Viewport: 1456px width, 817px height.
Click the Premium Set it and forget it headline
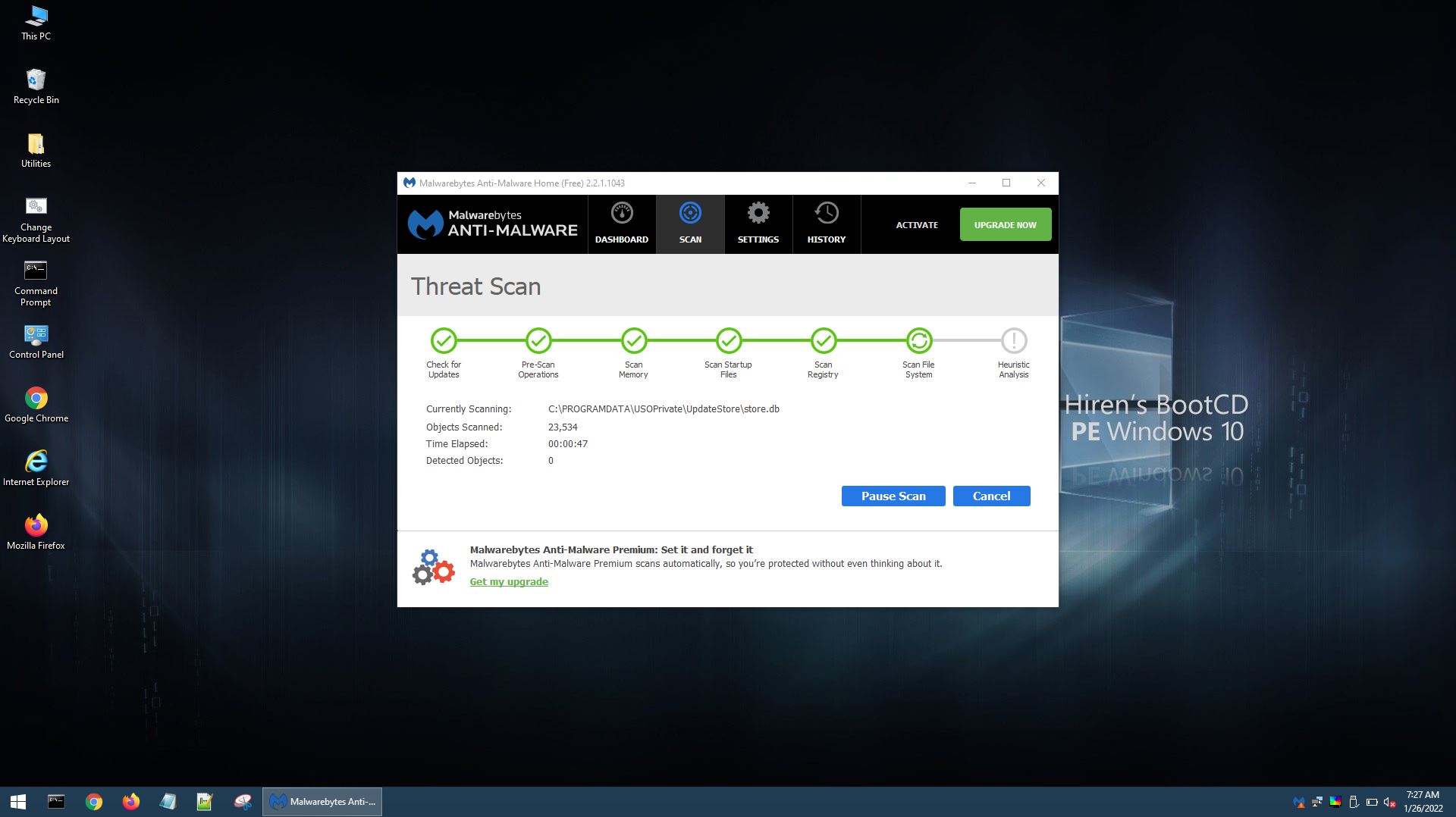tap(611, 550)
